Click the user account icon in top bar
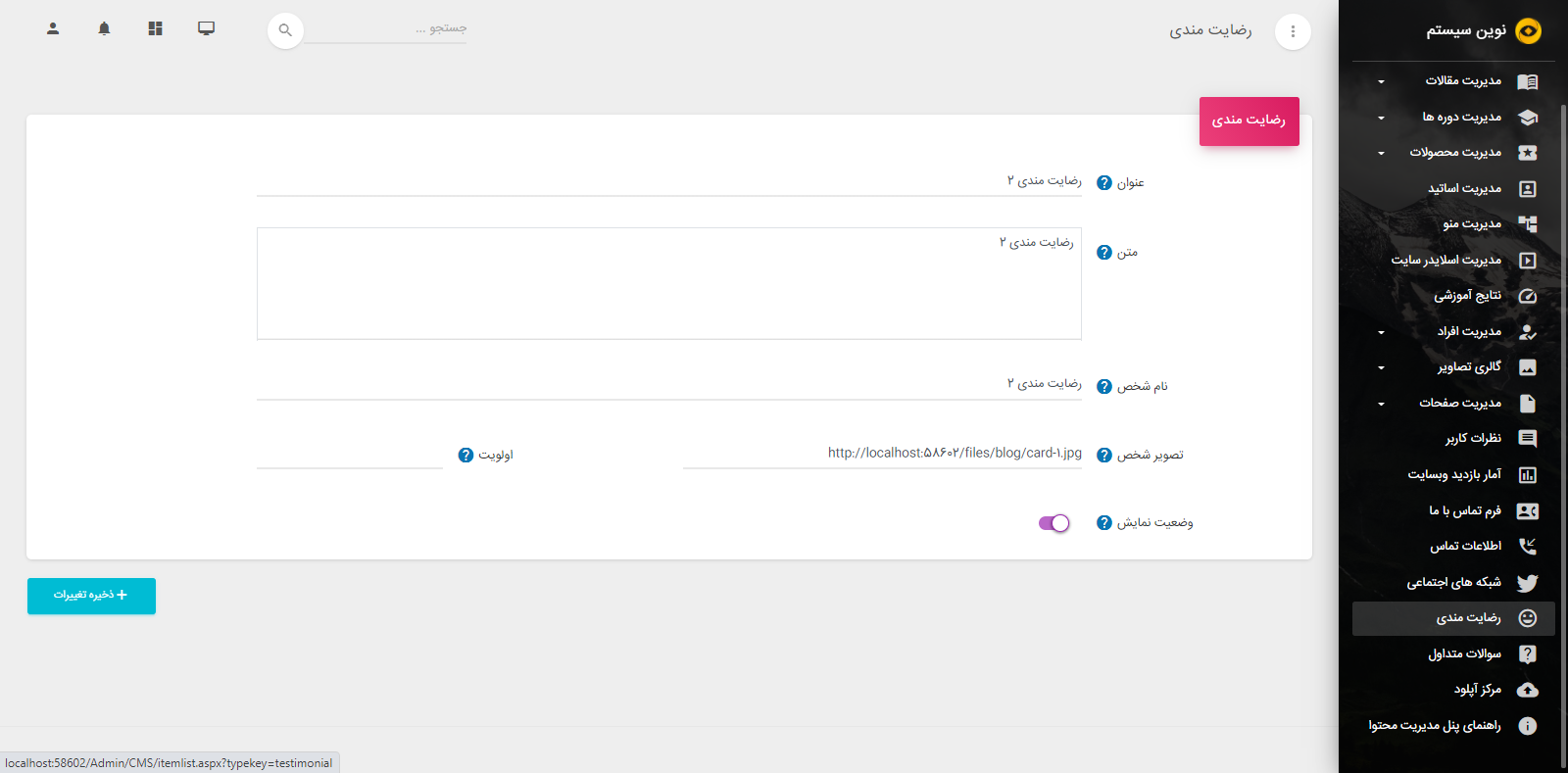This screenshot has height=773, width=1568. tap(53, 28)
